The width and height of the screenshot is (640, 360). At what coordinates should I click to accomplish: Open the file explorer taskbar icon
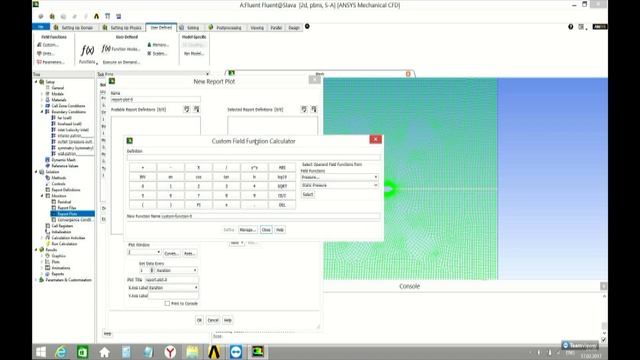point(192,352)
